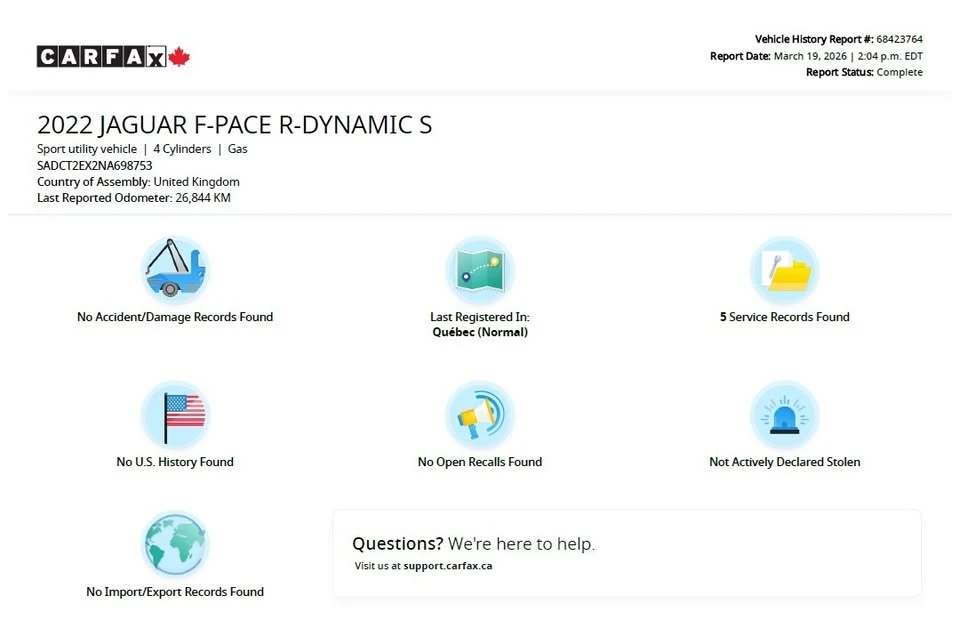This screenshot has width=960, height=628.
Task: Click Report Date March 19, 2026 line
Action: point(816,56)
